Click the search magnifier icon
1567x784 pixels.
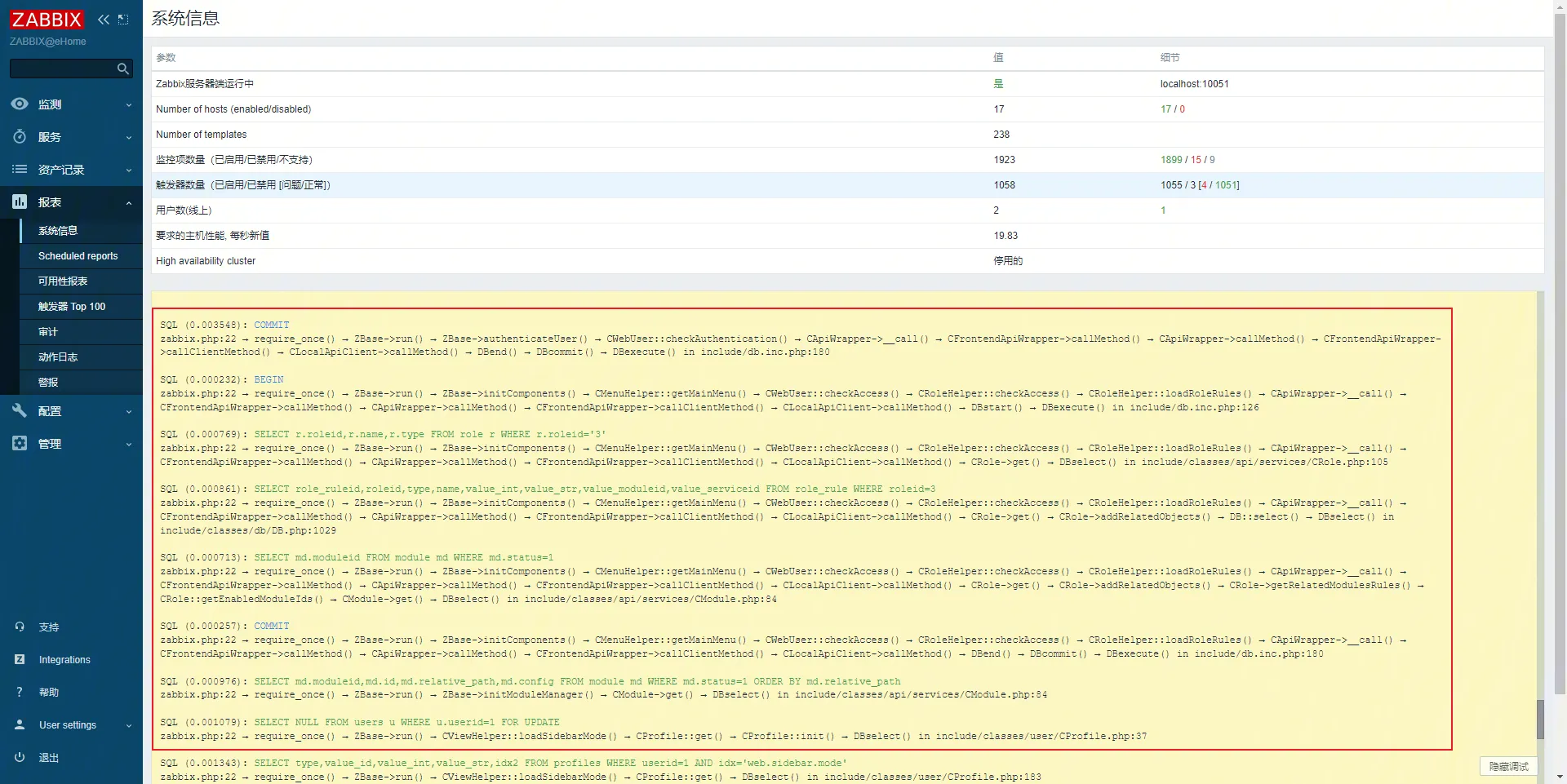(x=123, y=69)
